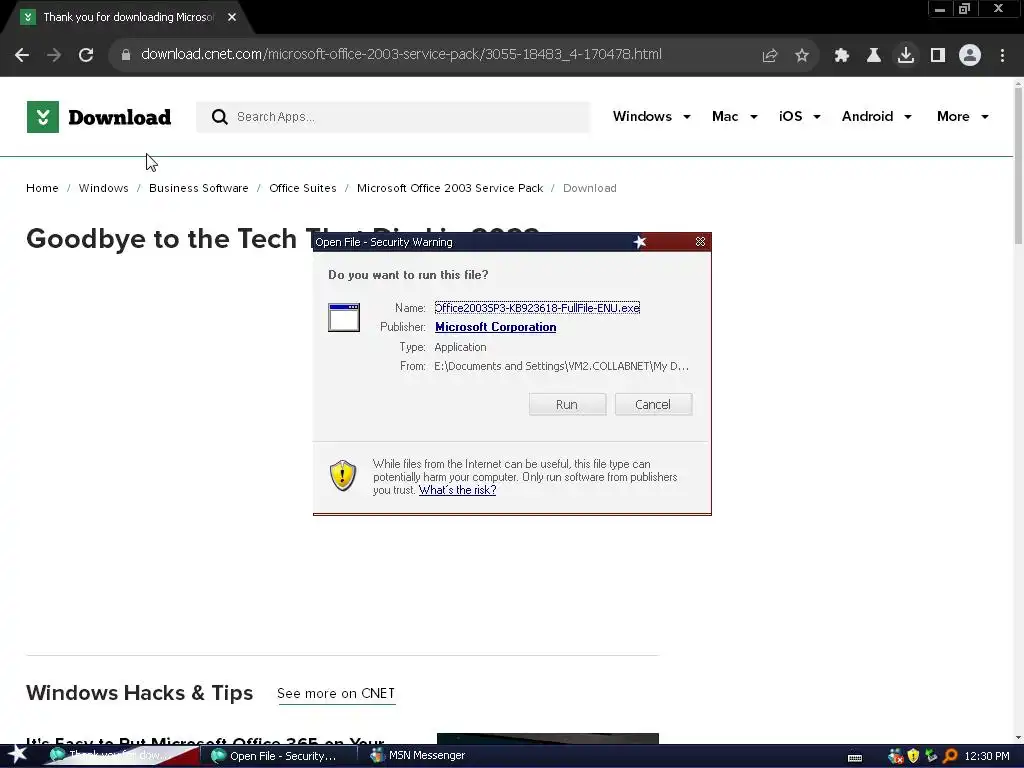Click the search magnifier icon

(x=219, y=117)
